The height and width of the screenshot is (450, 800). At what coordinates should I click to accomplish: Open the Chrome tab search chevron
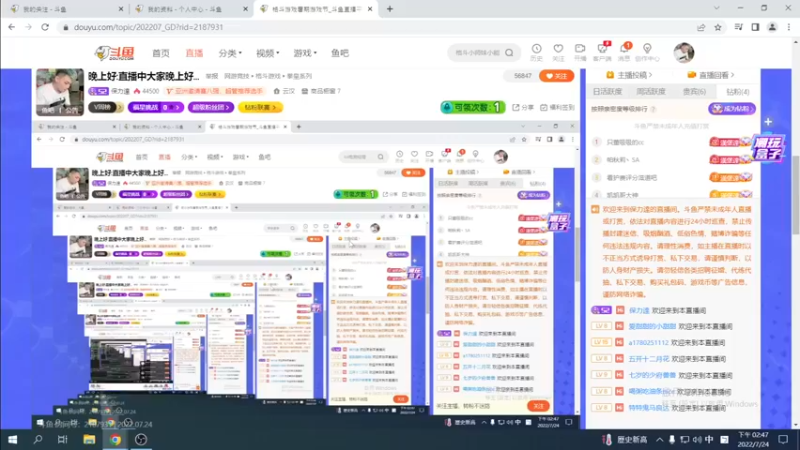click(716, 9)
